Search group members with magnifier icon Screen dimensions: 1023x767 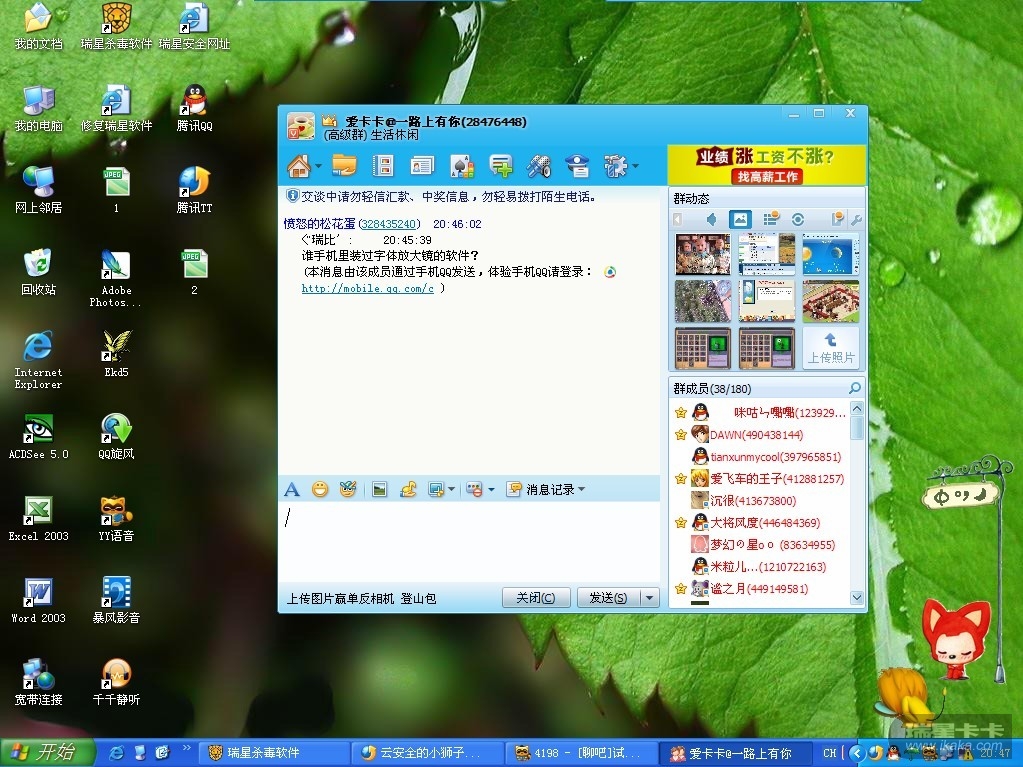pyautogui.click(x=854, y=388)
